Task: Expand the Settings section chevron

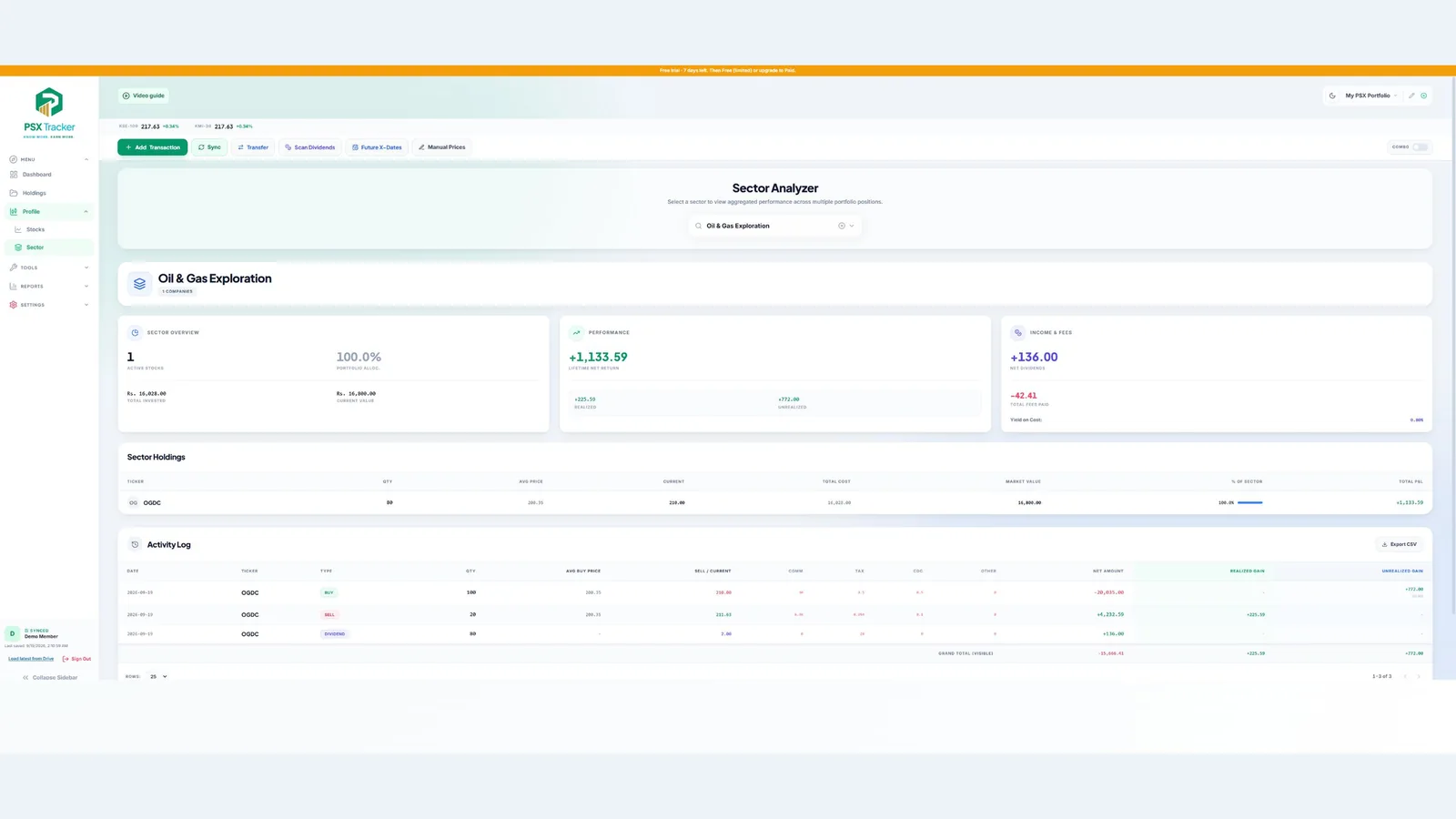Action: coord(86,305)
